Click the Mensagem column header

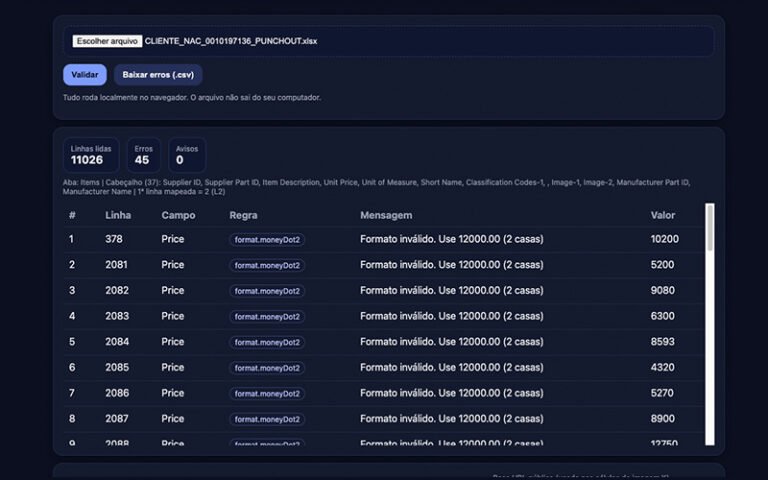[x=386, y=215]
